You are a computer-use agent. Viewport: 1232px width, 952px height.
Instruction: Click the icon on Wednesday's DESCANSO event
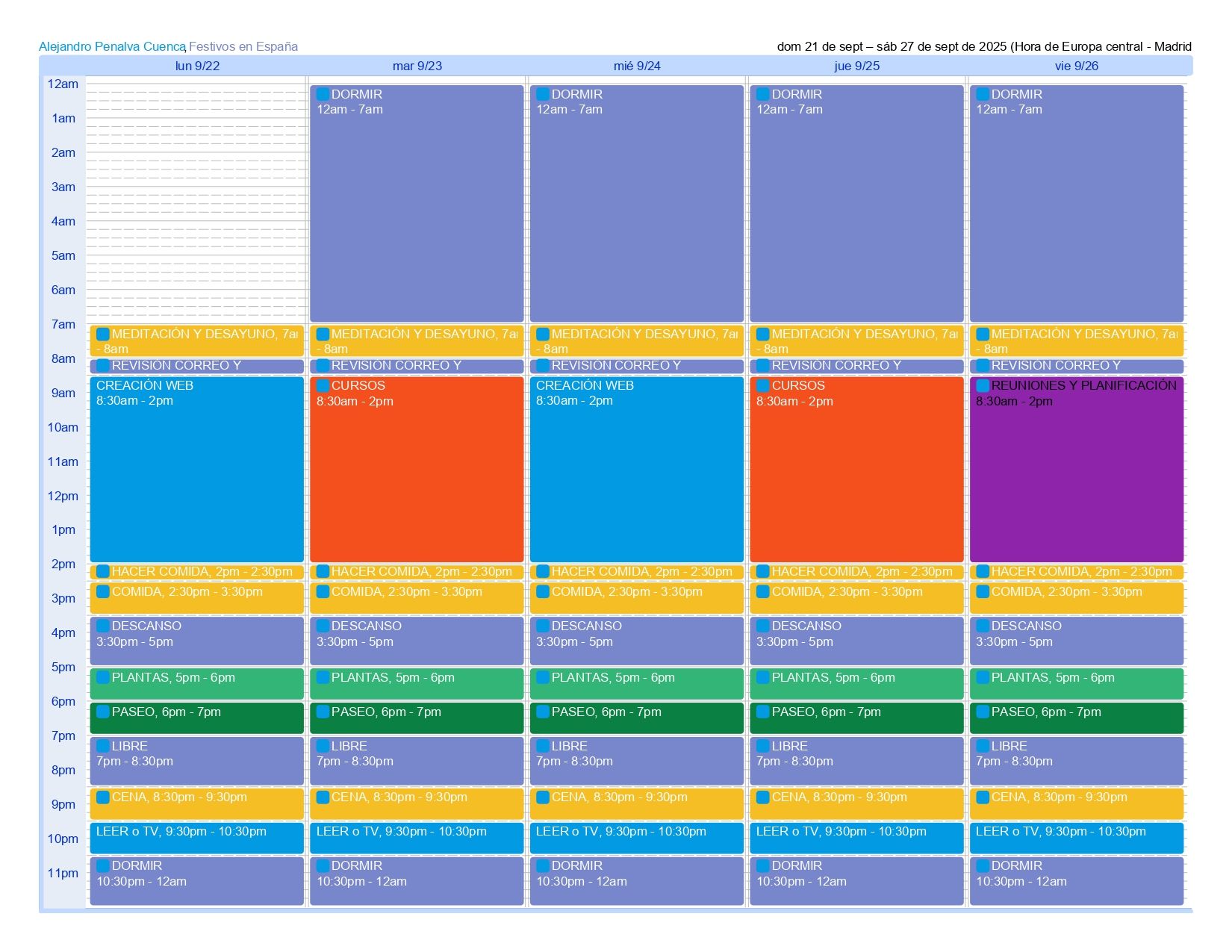click(x=543, y=626)
